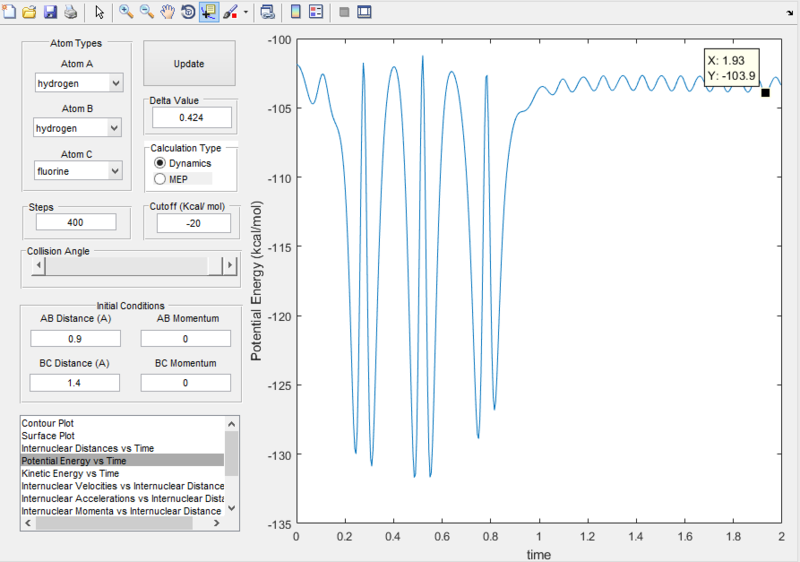Select Contour Plot from the list

pyautogui.click(x=48, y=423)
